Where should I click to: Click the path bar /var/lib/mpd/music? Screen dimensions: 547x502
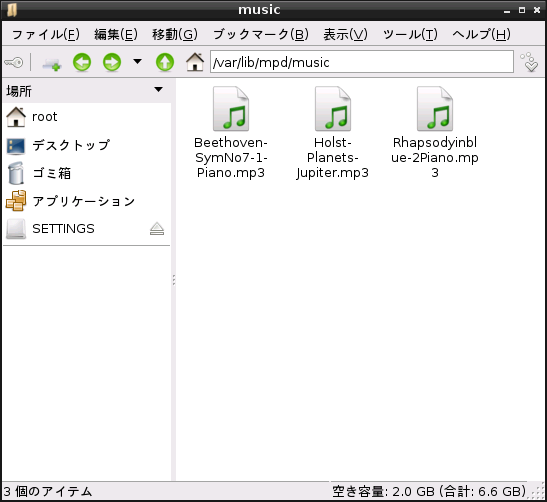point(362,62)
